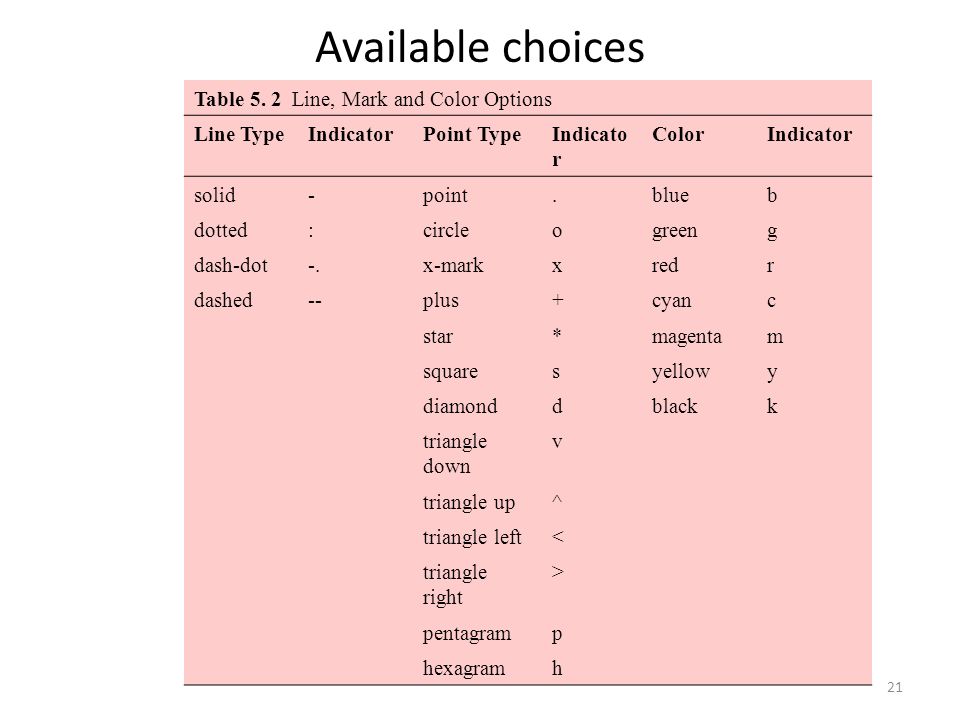
Task: Click the '<' triangle left indicator
Action: [x=557, y=537]
